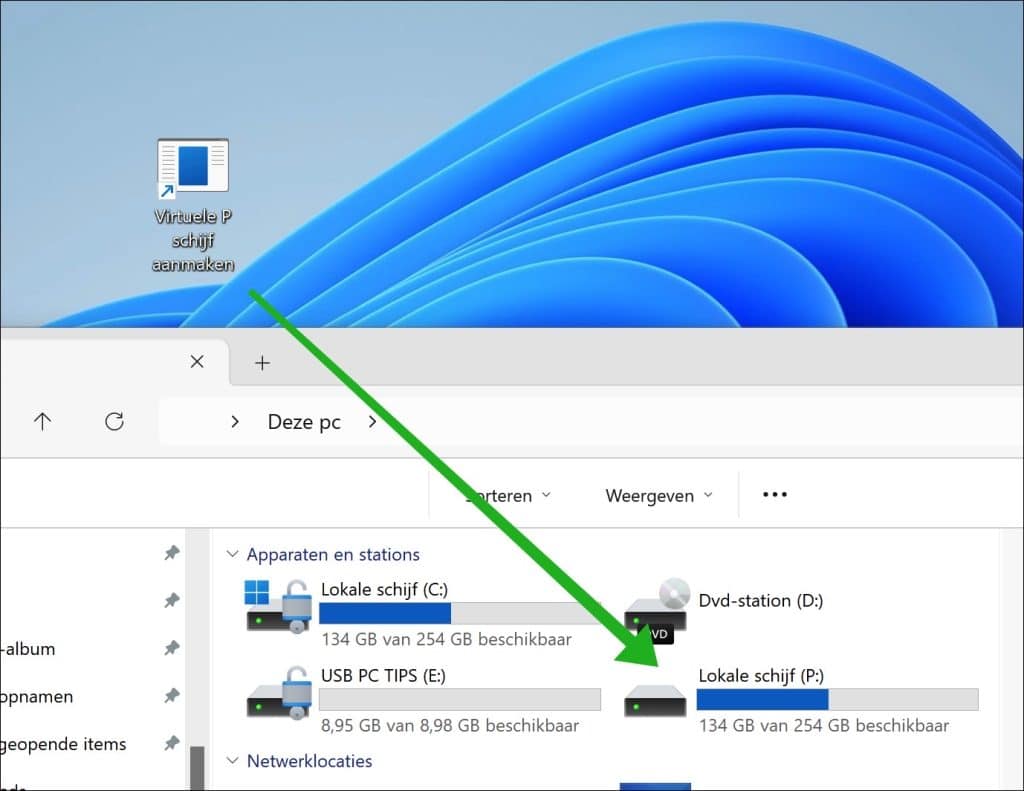Go up one folder level

(x=42, y=421)
